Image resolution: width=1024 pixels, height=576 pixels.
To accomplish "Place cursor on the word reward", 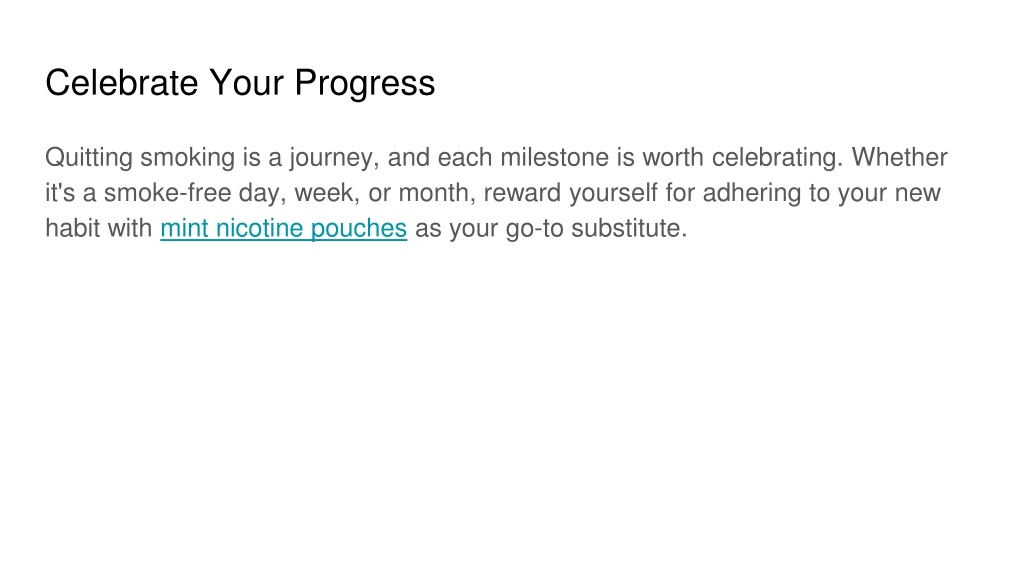I will (522, 193).
